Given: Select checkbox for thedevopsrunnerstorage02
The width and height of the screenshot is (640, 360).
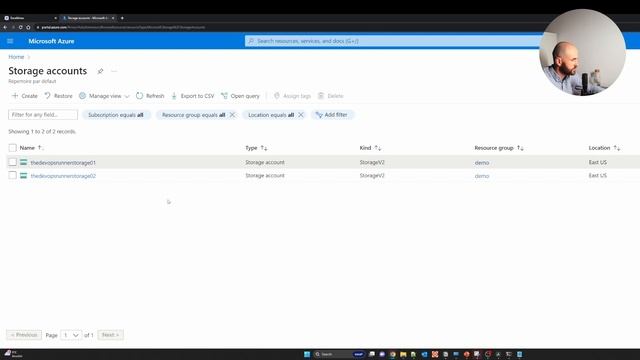Looking at the screenshot, I should [x=13, y=176].
